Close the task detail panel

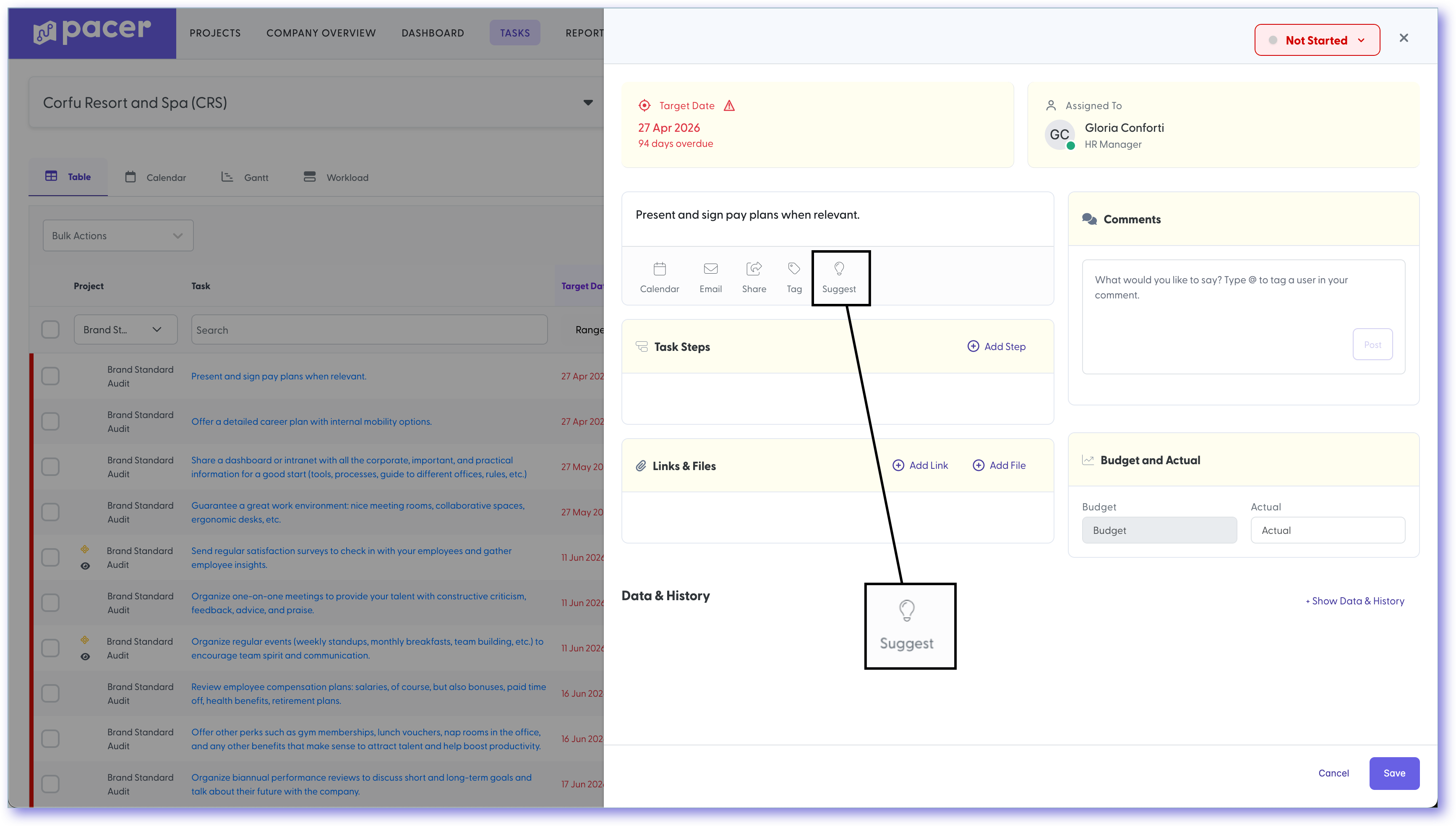(1403, 38)
